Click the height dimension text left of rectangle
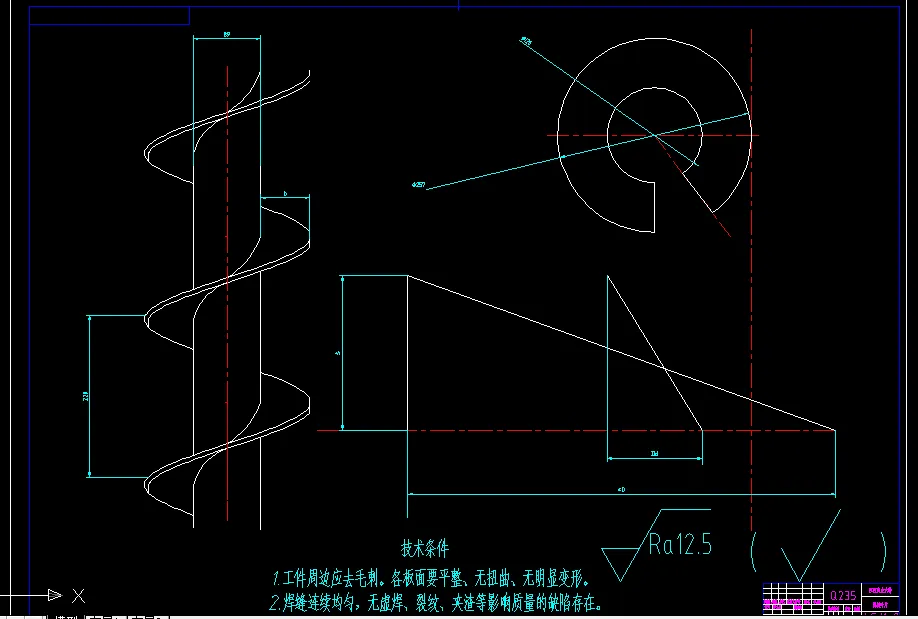 pos(338,353)
